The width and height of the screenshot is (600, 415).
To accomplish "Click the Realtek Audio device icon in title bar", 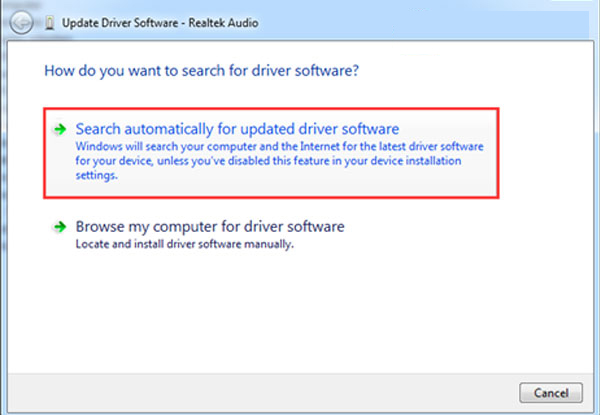I will (49, 23).
